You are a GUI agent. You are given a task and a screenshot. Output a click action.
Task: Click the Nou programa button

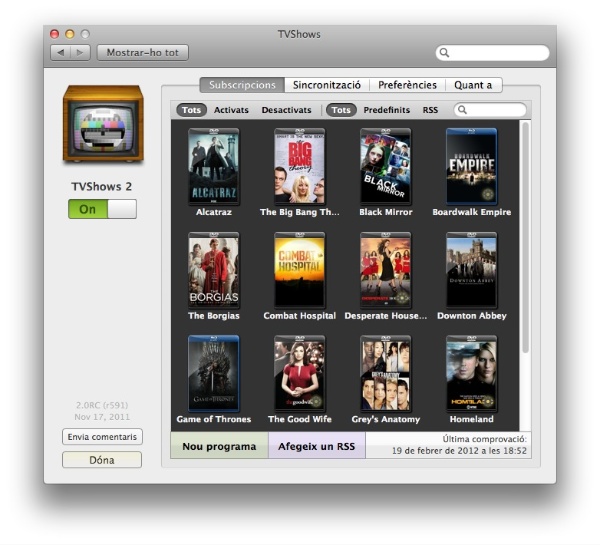click(219, 446)
